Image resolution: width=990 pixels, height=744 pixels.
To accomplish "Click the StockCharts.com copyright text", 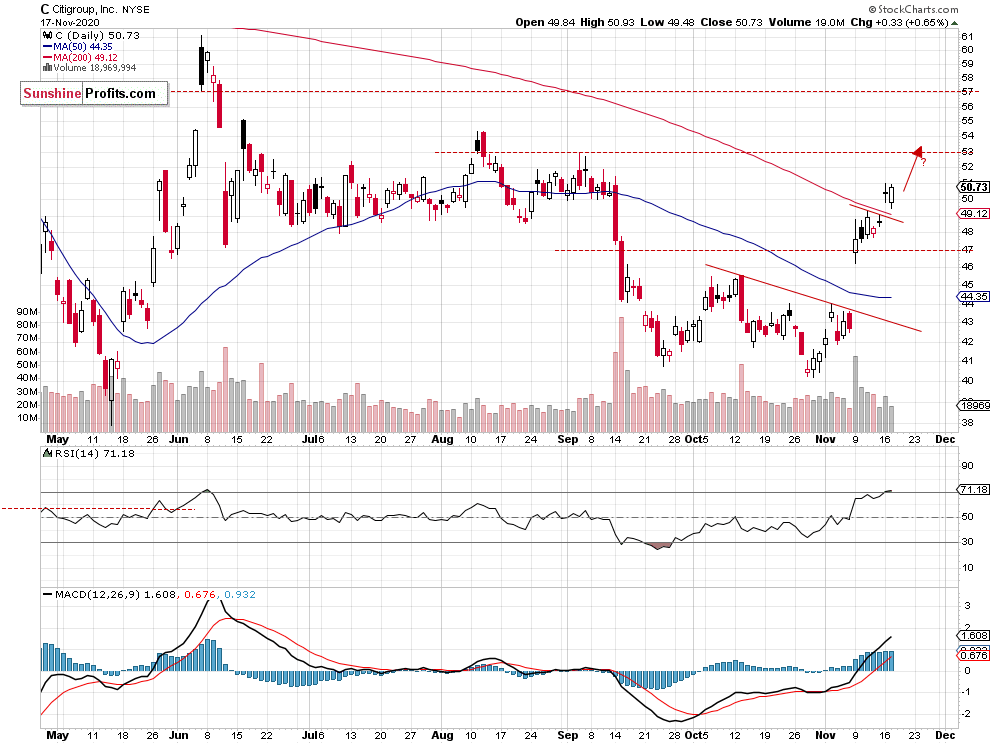I will click(913, 9).
